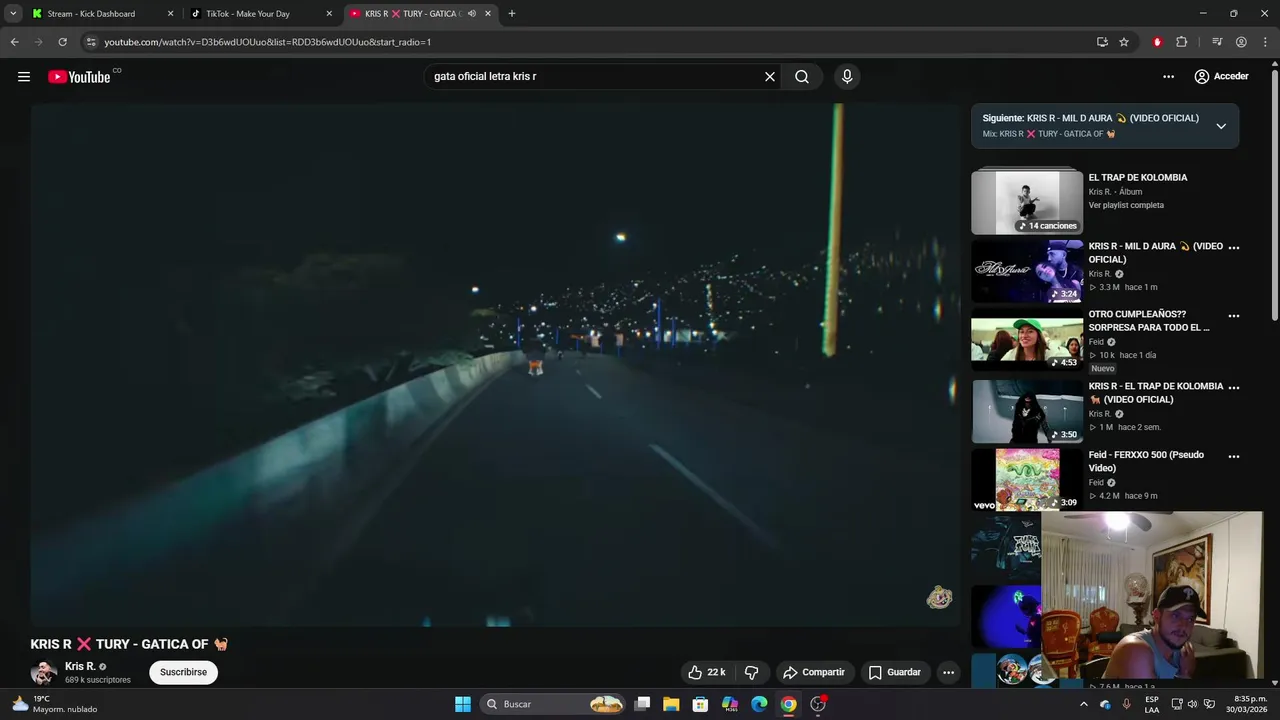
Task: Sign in with the Acceder button
Action: point(1221,77)
